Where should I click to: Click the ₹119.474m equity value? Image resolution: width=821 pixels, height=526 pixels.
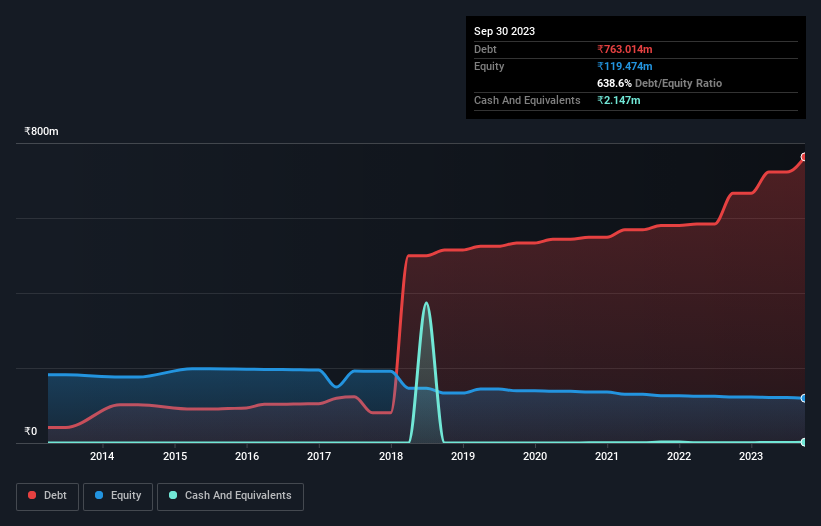(x=625, y=66)
